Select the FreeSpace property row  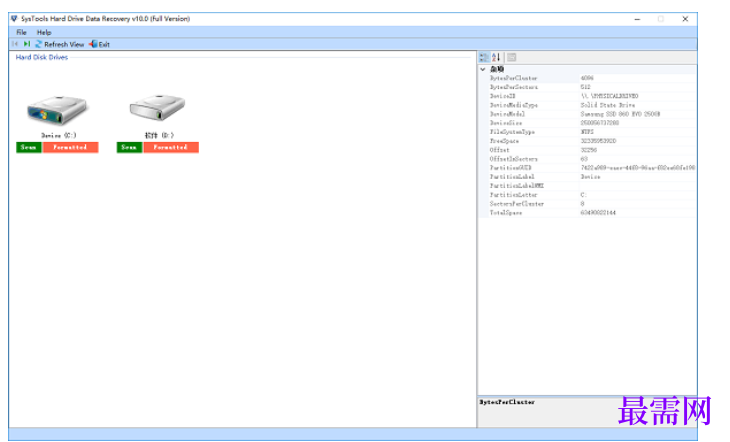(x=591, y=141)
